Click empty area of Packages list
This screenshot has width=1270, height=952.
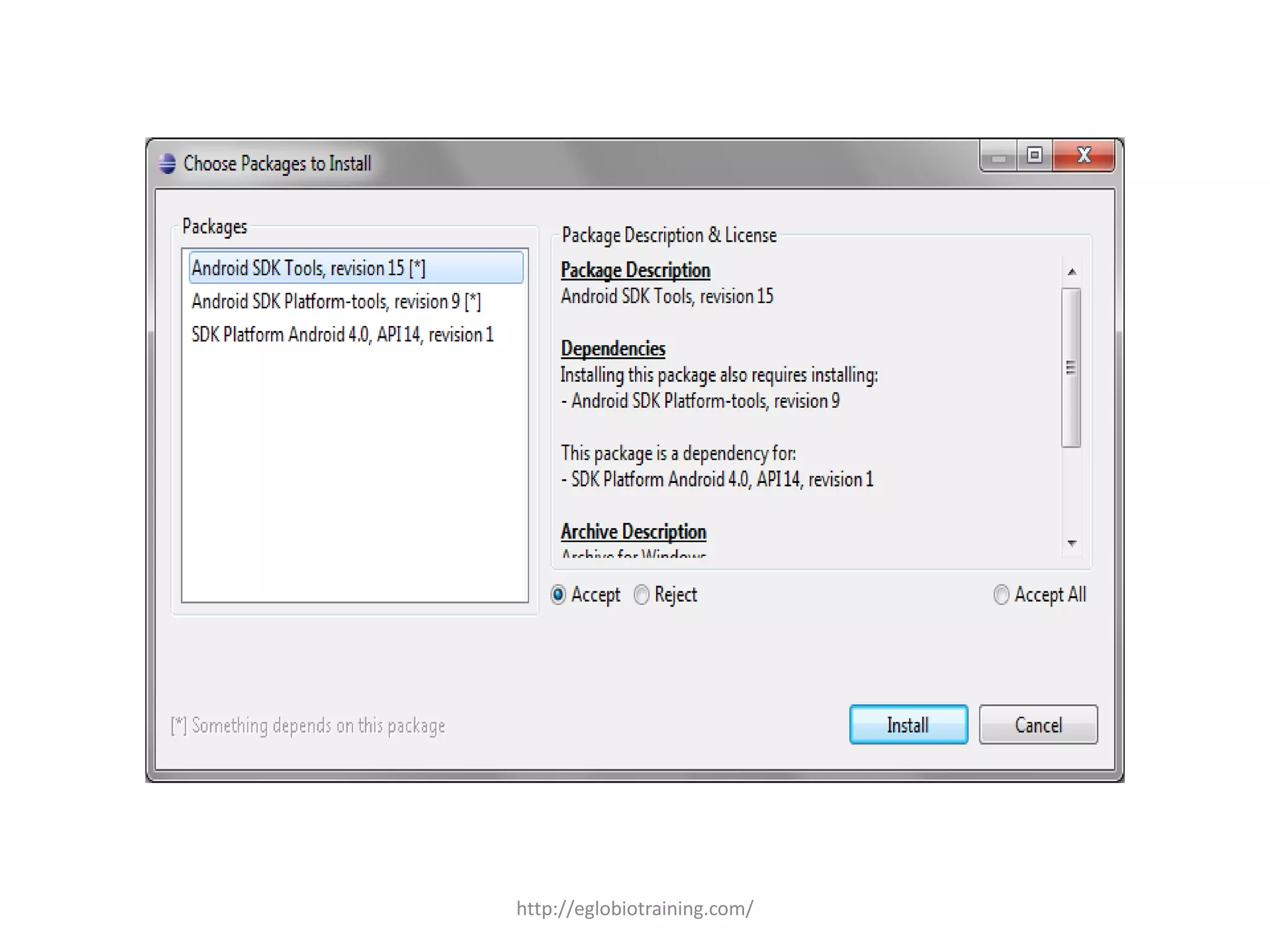click(355, 477)
